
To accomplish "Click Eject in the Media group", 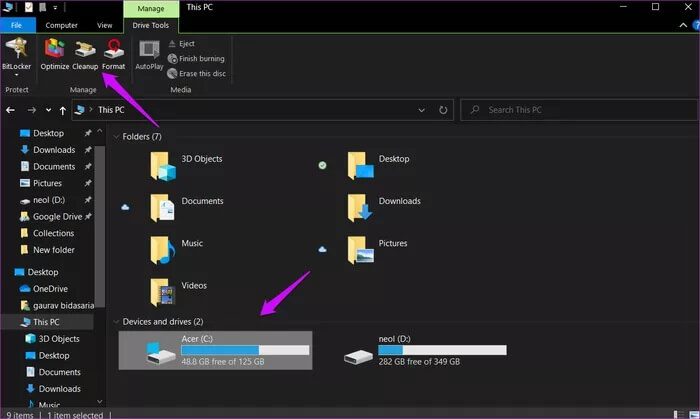I will coord(182,43).
